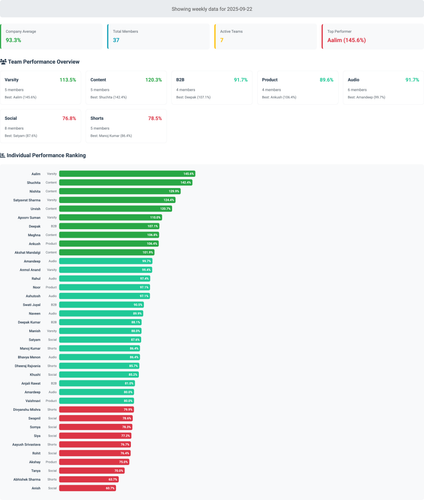This screenshot has width=424, height=500.
Task: Click Rahul's 97.4% Audio bar
Action: (x=105, y=278)
